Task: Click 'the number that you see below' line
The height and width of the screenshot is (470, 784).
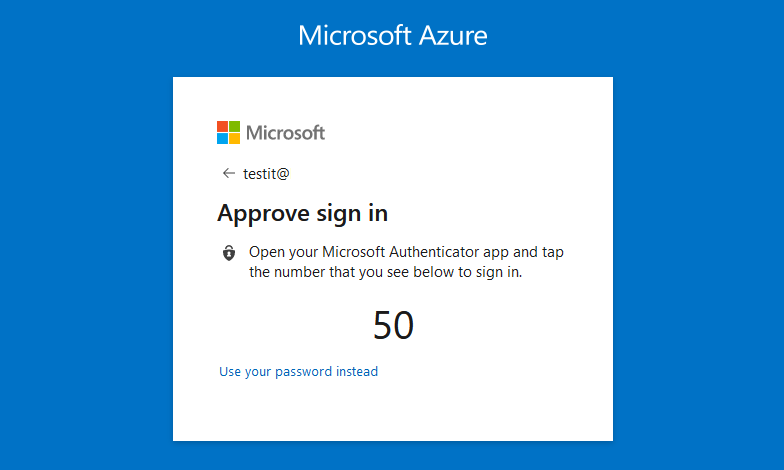Action: 385,271
